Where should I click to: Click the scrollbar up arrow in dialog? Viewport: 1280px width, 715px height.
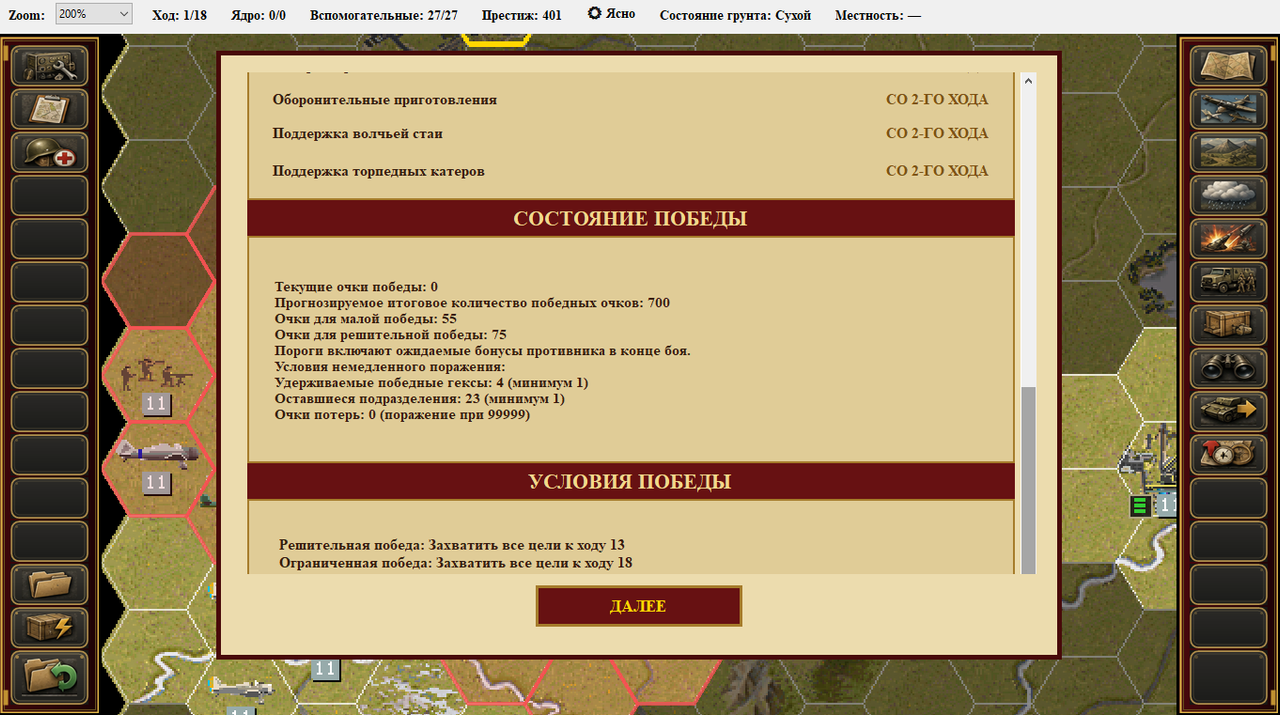click(x=1028, y=81)
